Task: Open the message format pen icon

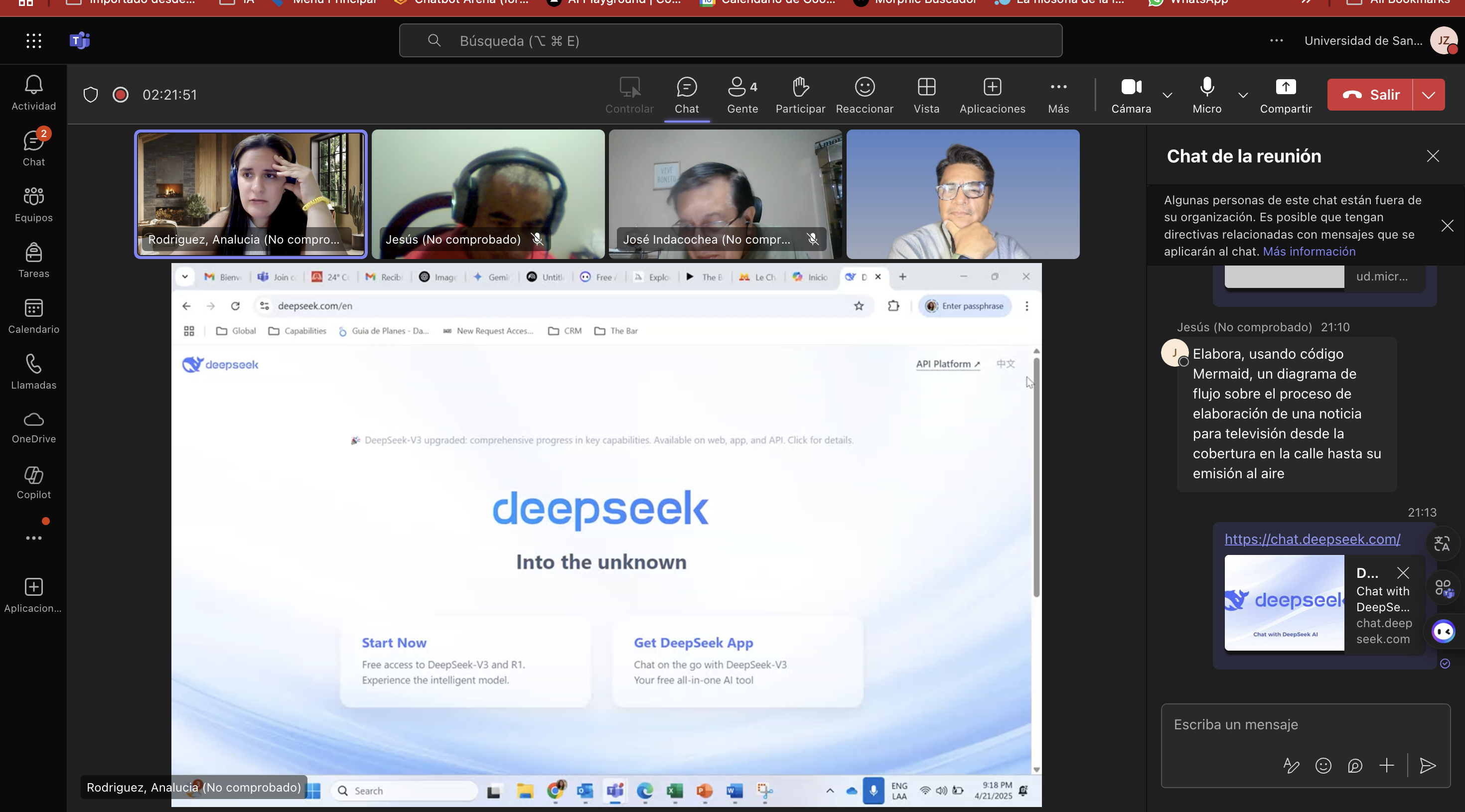Action: (x=1291, y=765)
